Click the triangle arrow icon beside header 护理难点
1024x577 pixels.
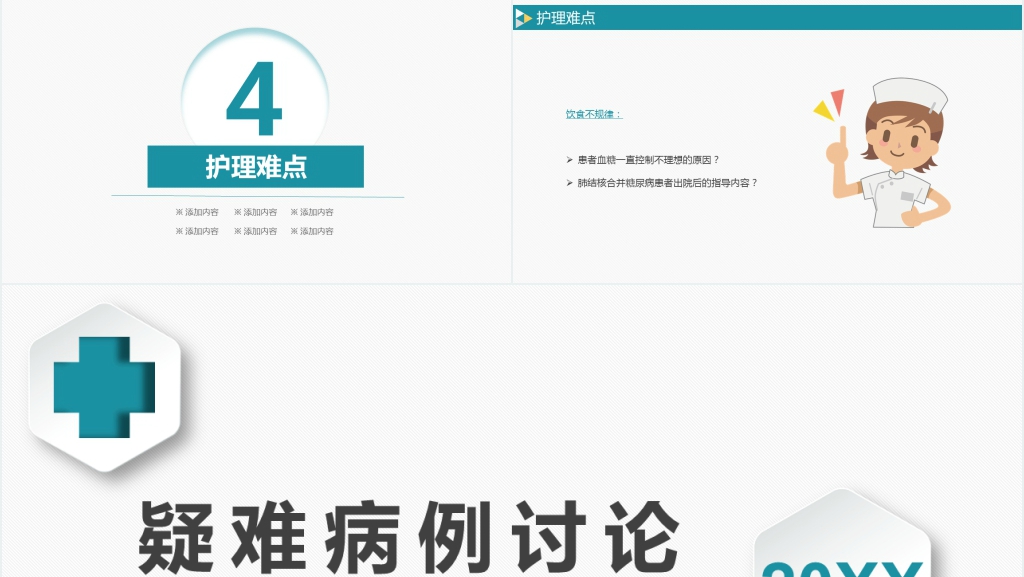[x=522, y=18]
